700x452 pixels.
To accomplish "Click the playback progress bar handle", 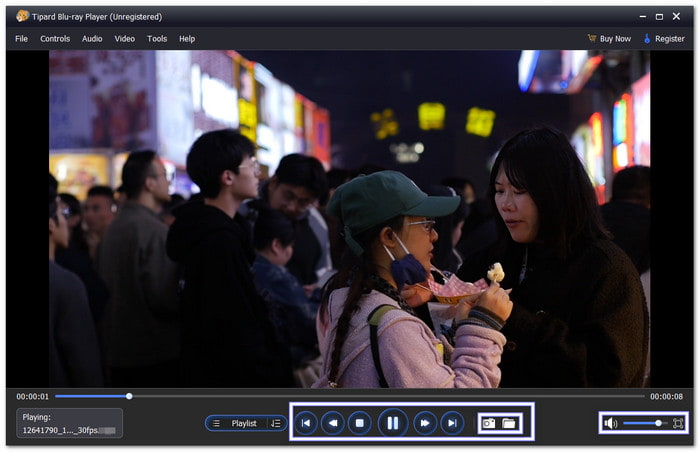I will 129,396.
